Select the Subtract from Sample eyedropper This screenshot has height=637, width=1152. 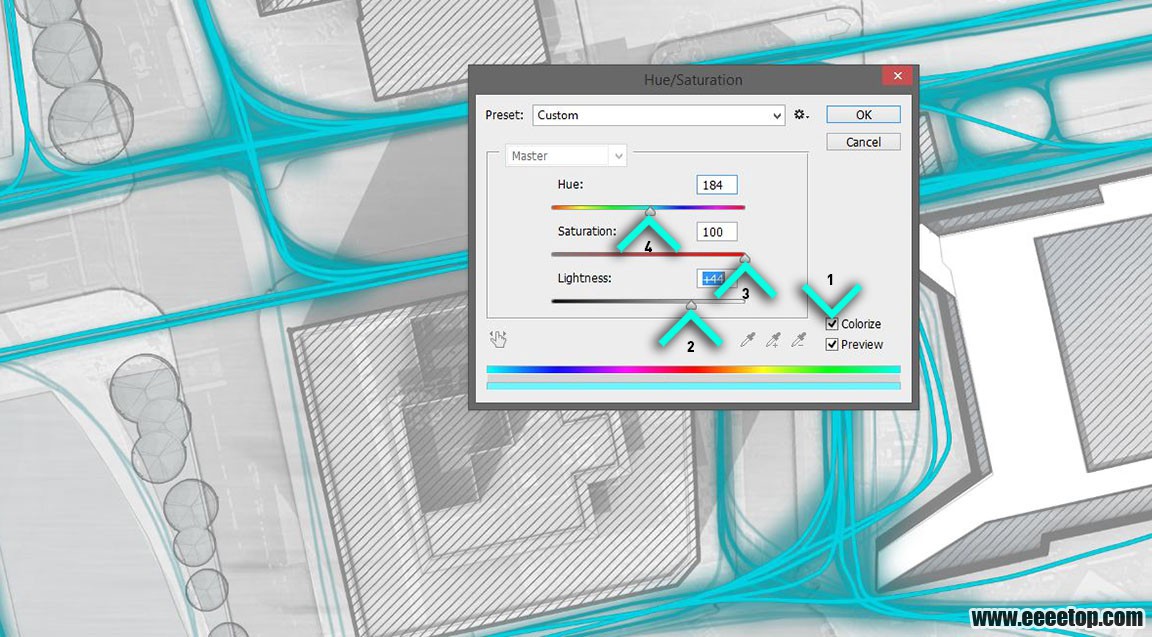[799, 339]
